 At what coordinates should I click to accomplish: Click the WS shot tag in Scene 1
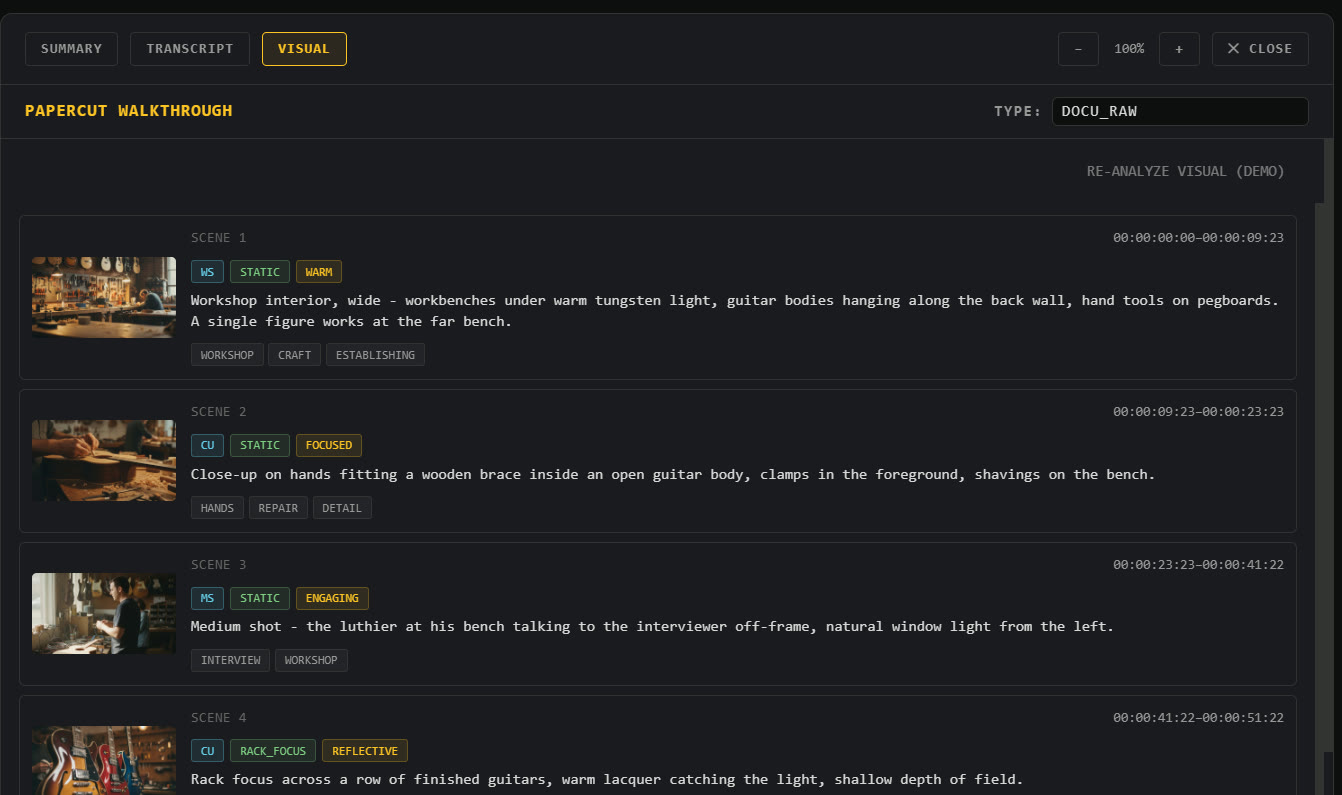[207, 272]
